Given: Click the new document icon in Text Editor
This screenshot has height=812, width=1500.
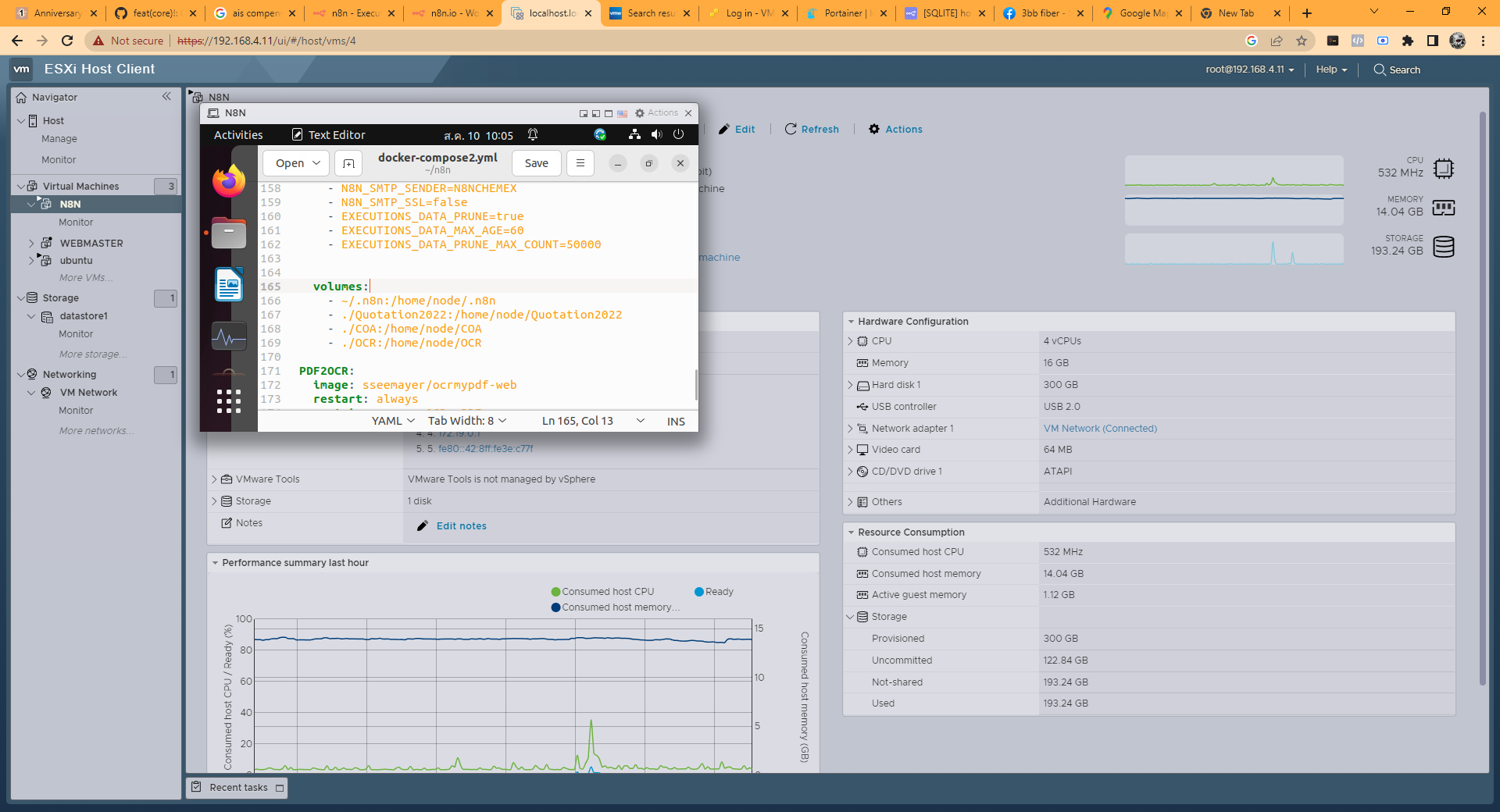Looking at the screenshot, I should [348, 163].
